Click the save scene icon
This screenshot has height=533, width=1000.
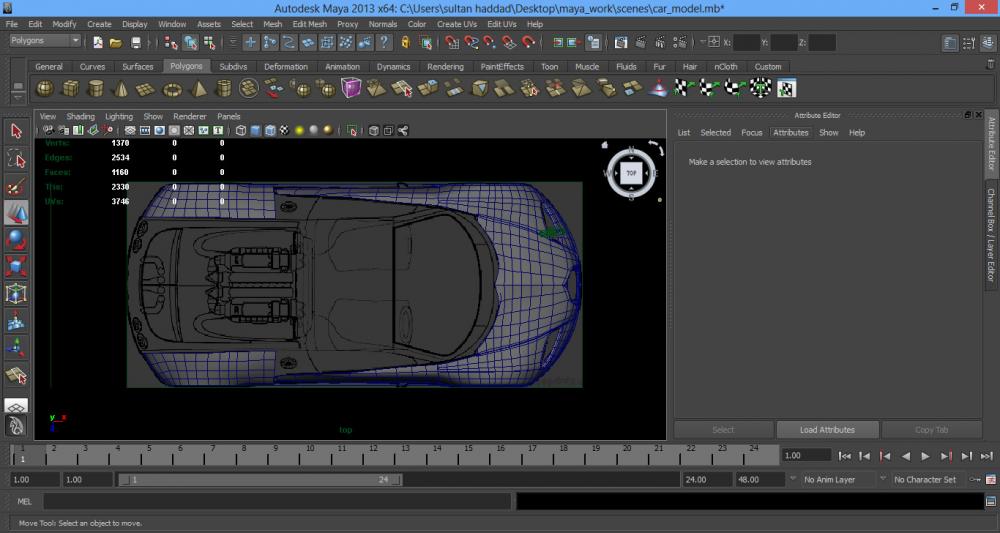135,43
